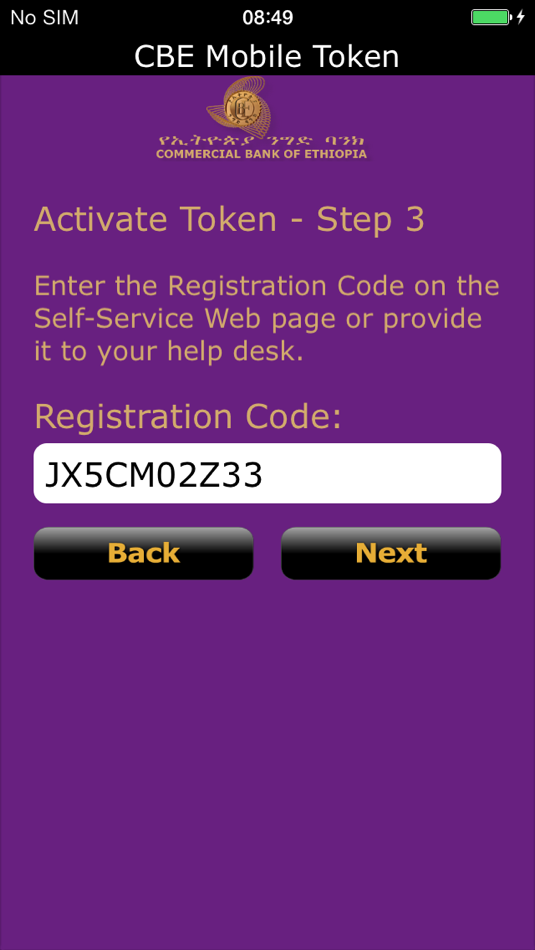The height and width of the screenshot is (950, 535).
Task: Tap the charging bolt icon
Action: 520,17
